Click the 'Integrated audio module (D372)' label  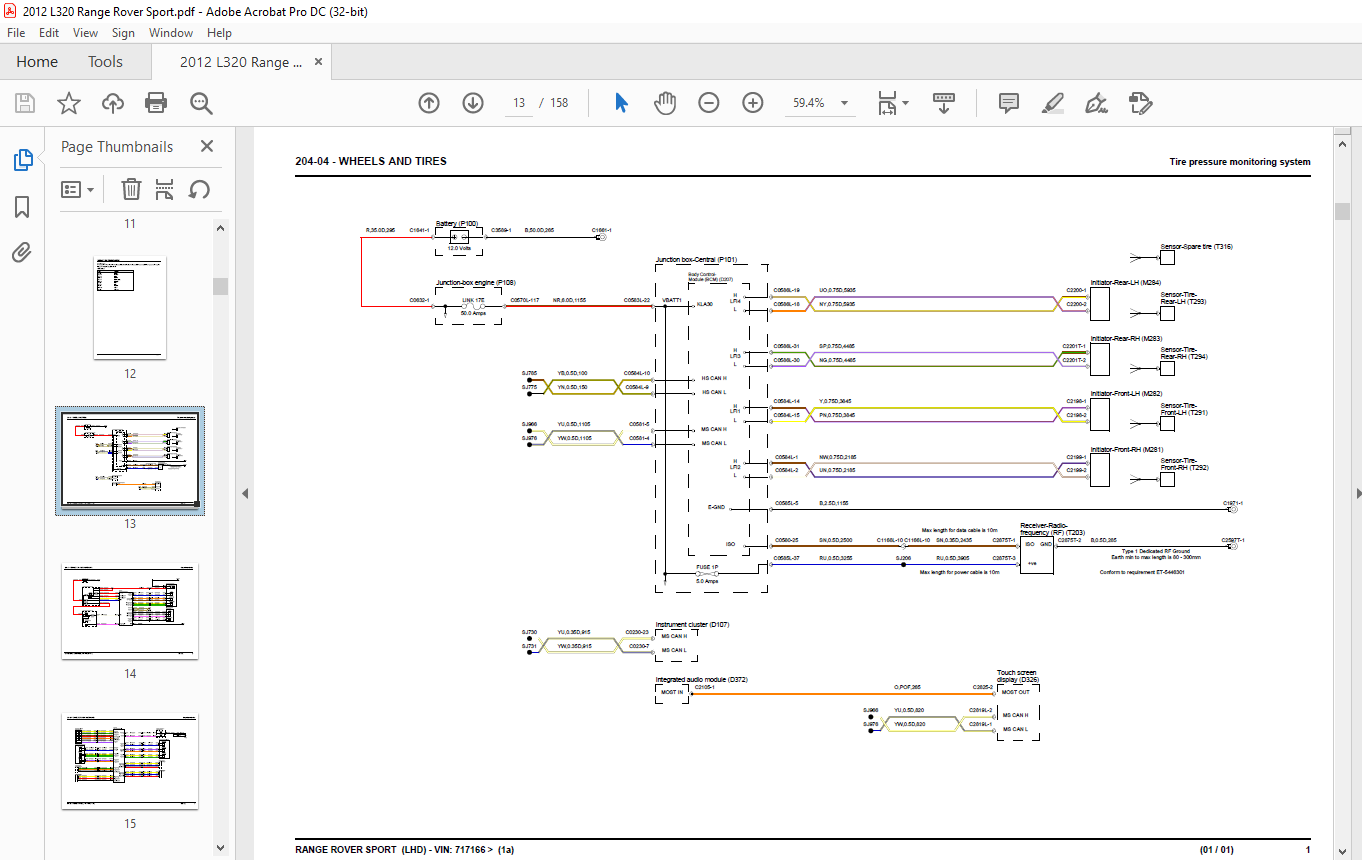point(701,679)
